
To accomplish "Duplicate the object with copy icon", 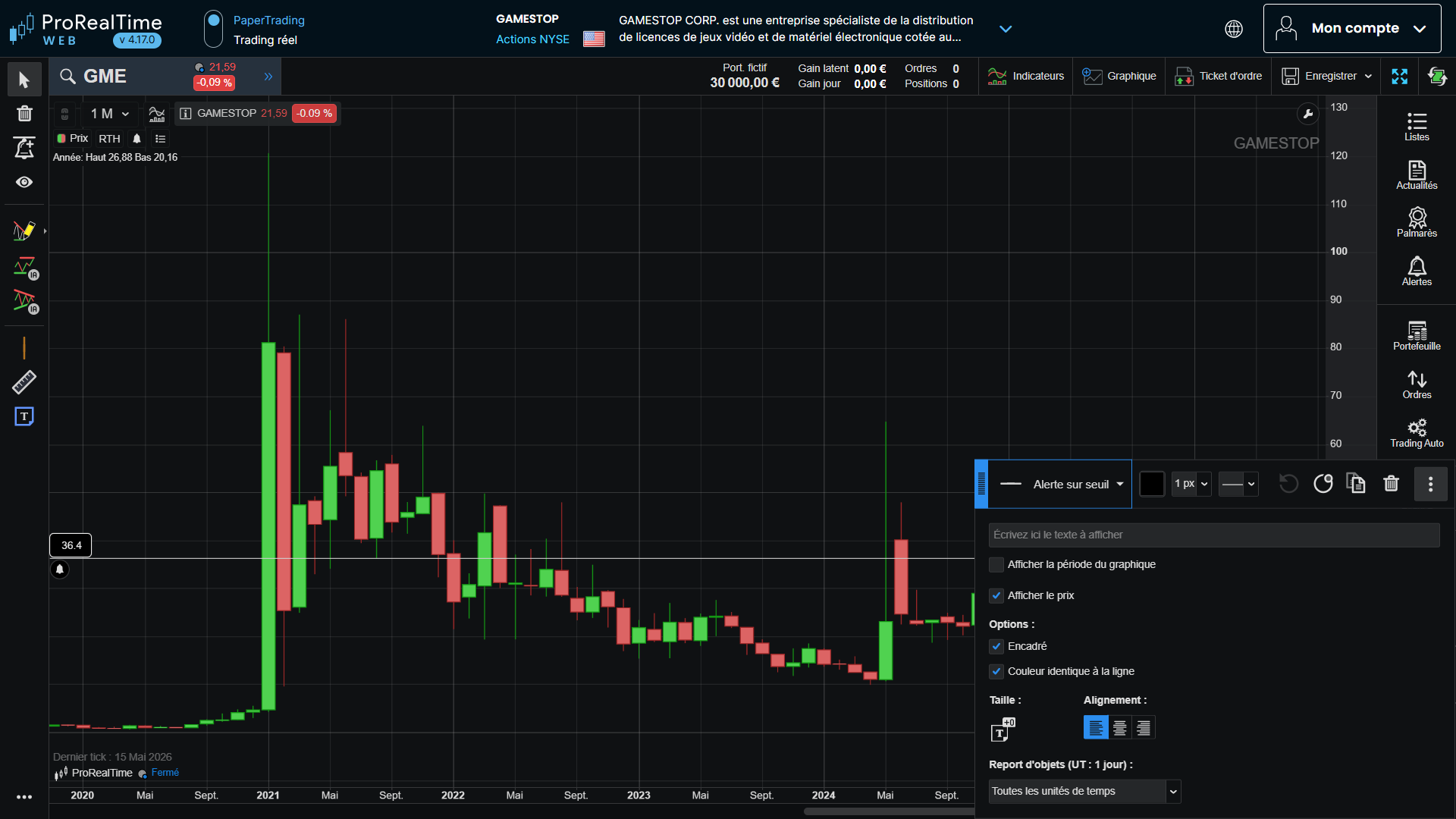I will click(1356, 483).
